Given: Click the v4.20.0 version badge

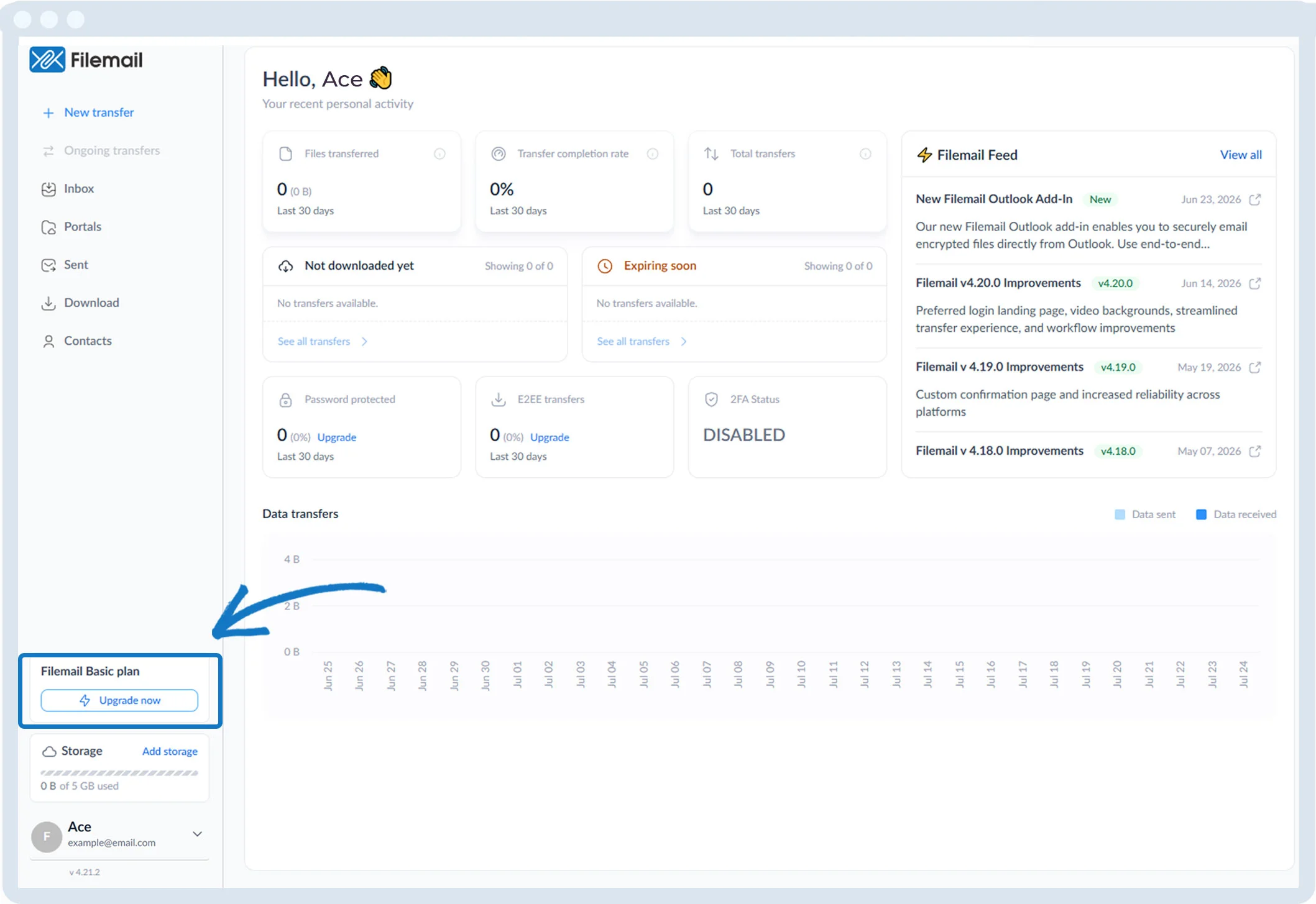Looking at the screenshot, I should coord(1115,283).
